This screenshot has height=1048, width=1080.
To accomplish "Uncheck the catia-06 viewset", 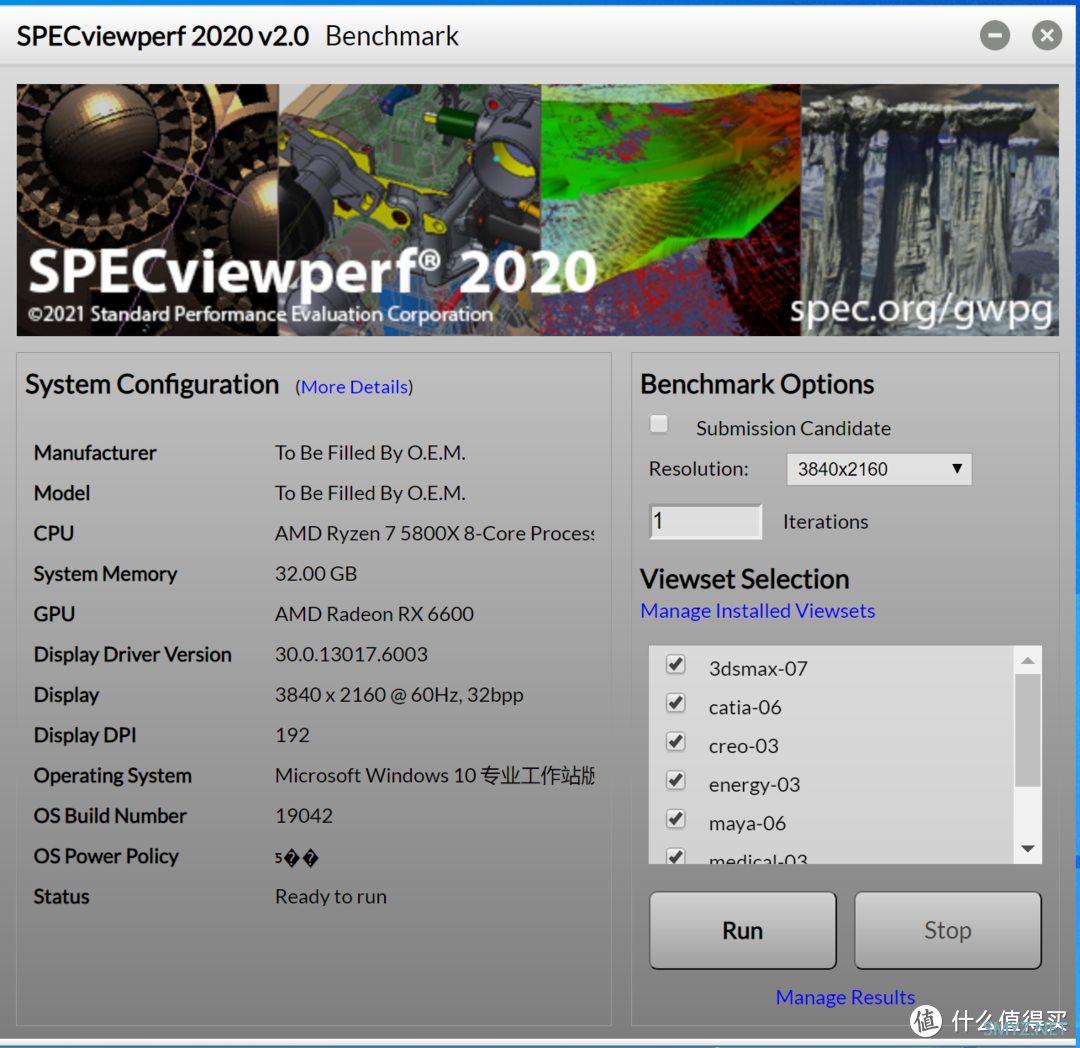I will click(x=676, y=703).
